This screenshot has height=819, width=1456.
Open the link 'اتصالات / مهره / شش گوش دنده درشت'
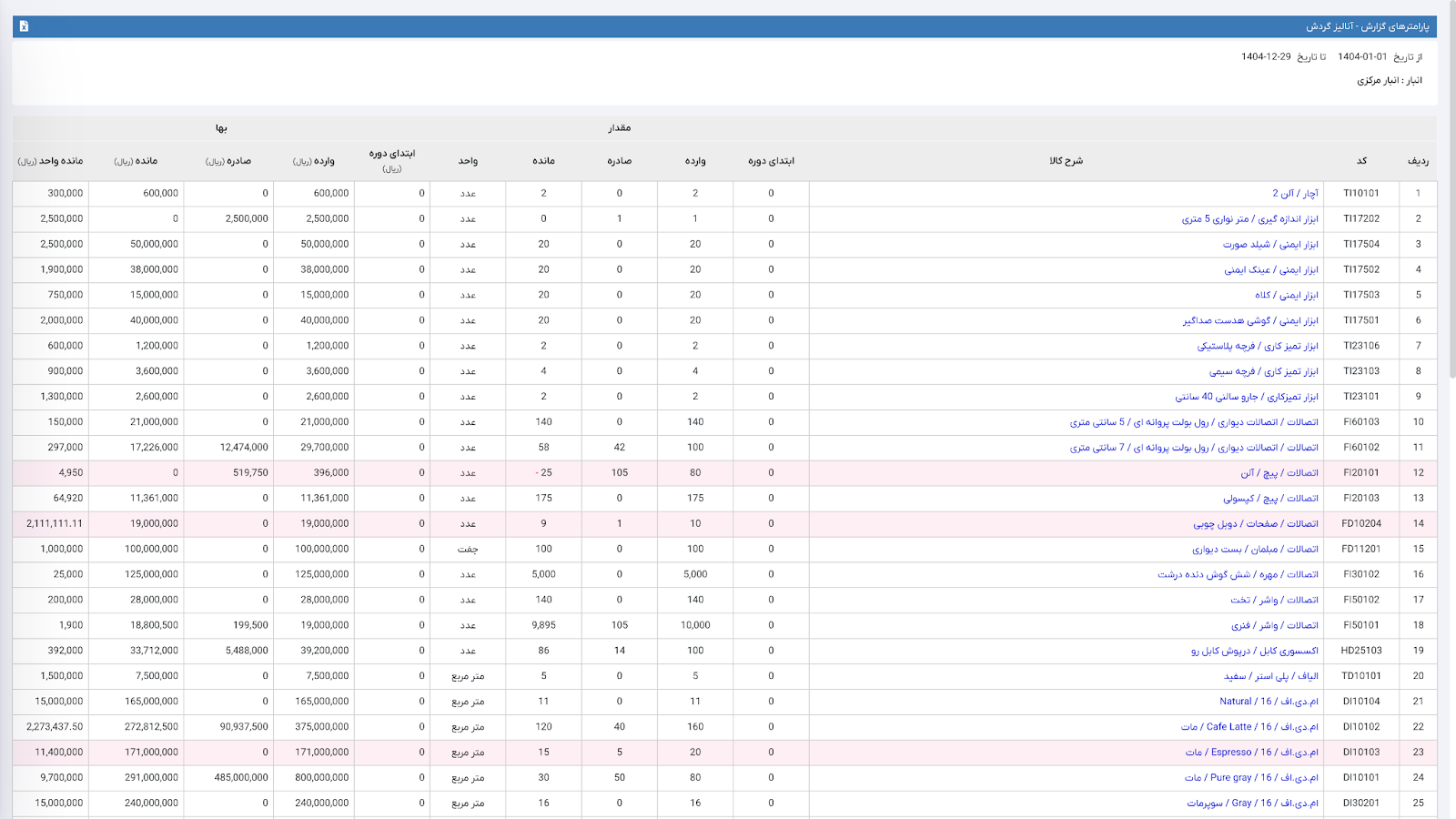[1238, 575]
